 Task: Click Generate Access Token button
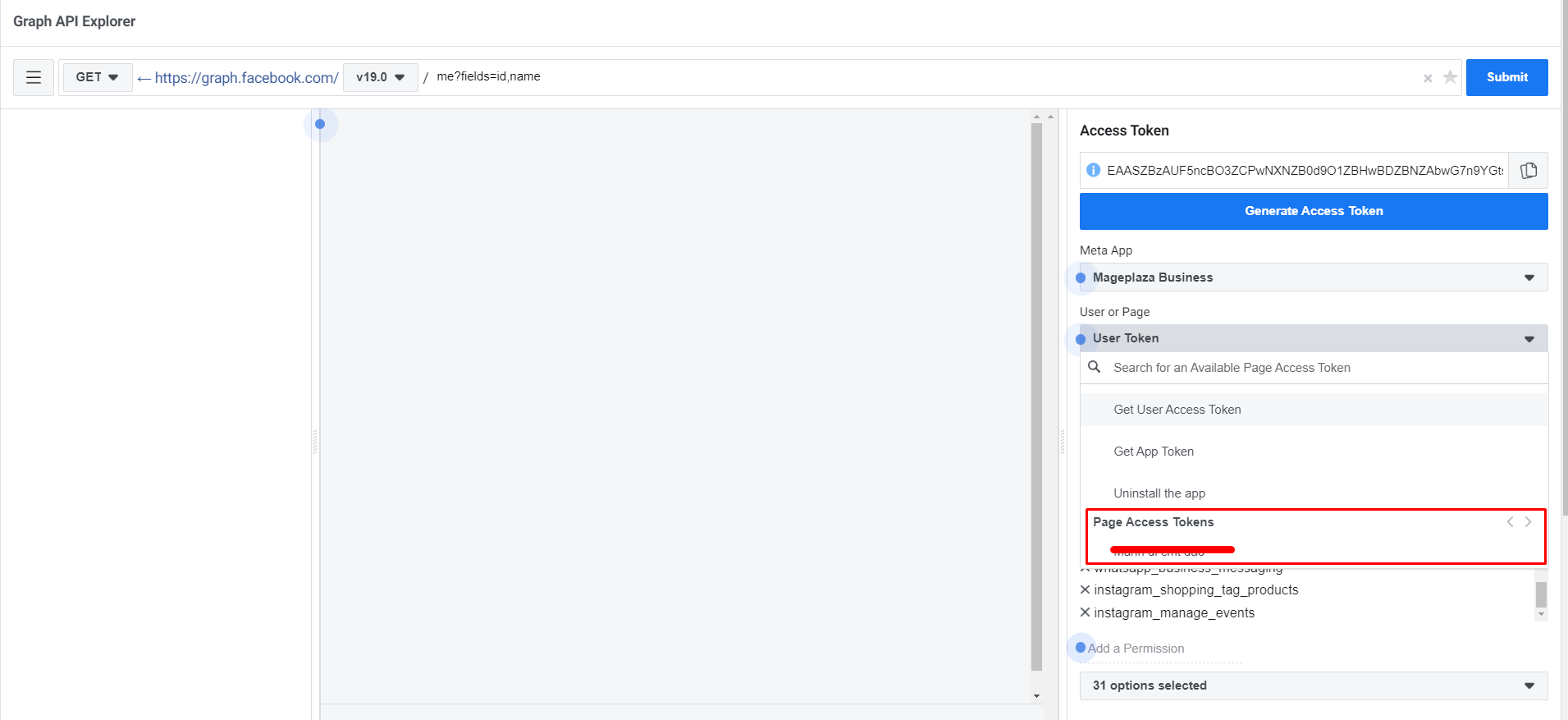pos(1313,211)
